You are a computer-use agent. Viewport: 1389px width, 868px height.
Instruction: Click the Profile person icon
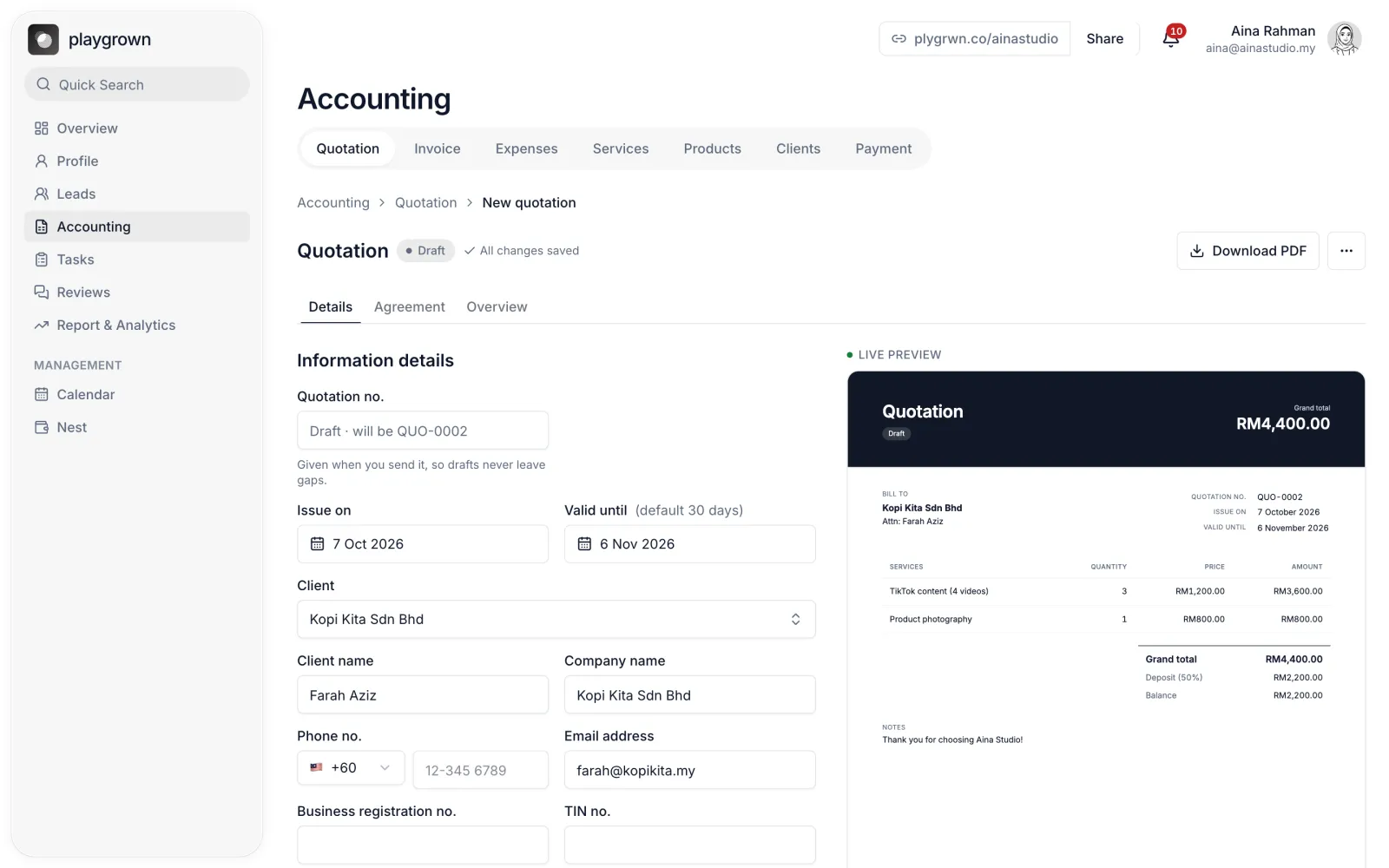pyautogui.click(x=41, y=161)
